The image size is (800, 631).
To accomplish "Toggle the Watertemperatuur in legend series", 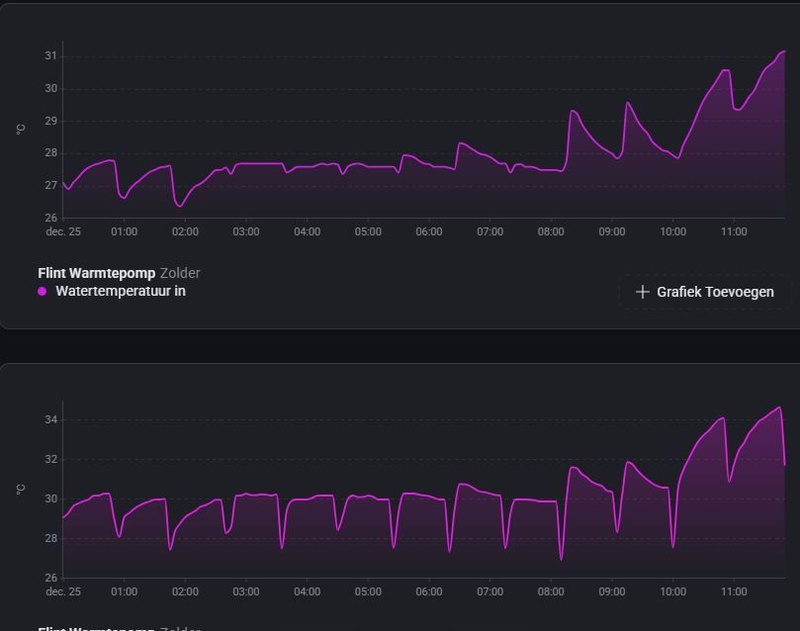I will tap(120, 291).
